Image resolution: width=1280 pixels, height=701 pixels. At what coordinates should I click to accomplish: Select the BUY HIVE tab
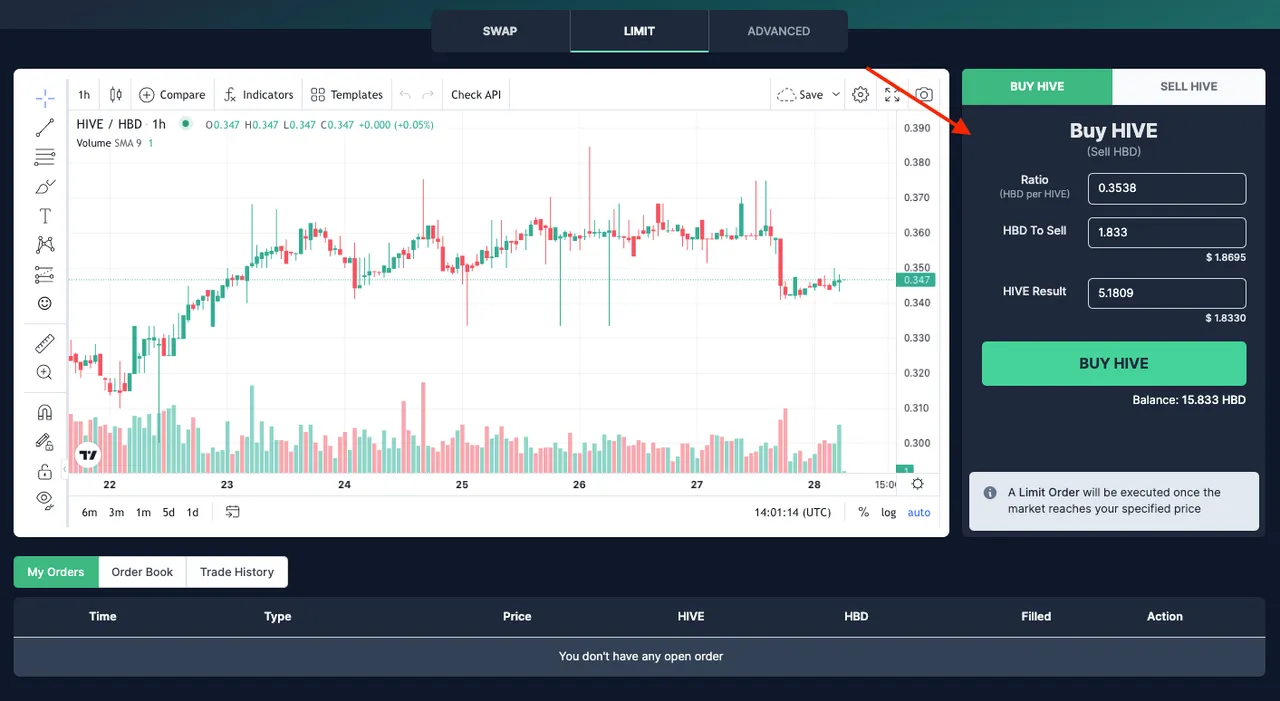(1037, 86)
